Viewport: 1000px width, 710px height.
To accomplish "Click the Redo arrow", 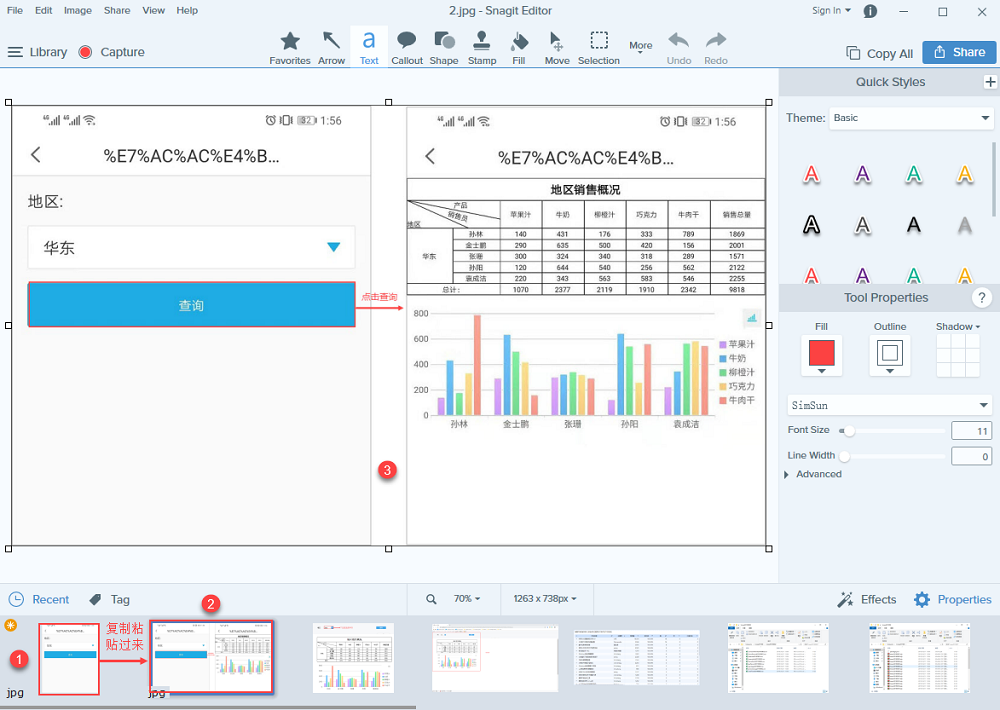I will pos(716,48).
